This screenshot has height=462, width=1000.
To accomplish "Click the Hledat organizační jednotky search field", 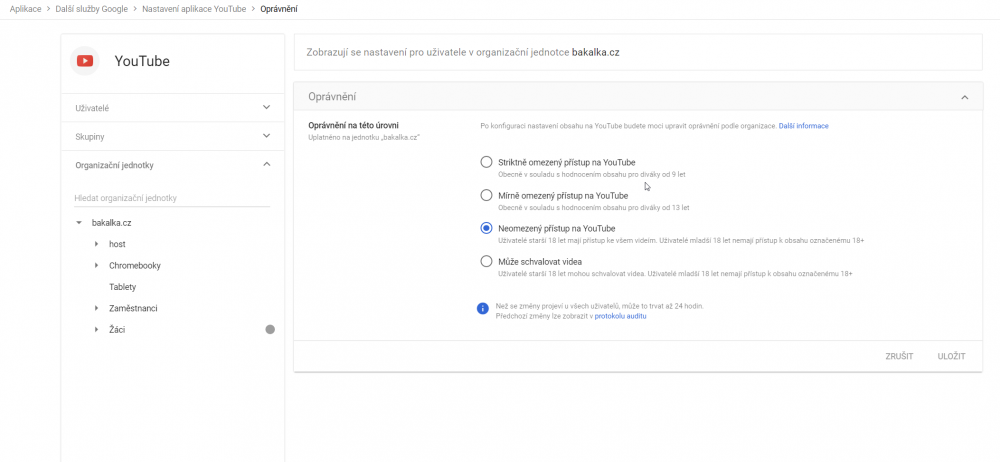I will 172,198.
